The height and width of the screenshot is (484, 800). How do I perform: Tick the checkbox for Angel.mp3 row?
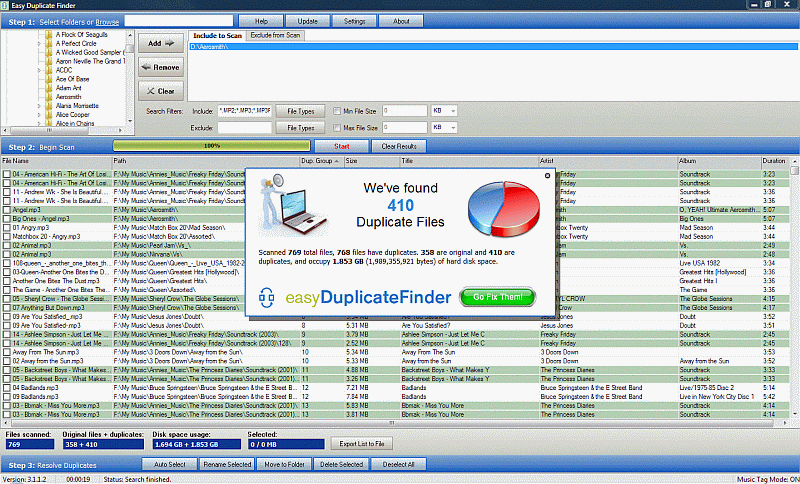click(x=6, y=210)
